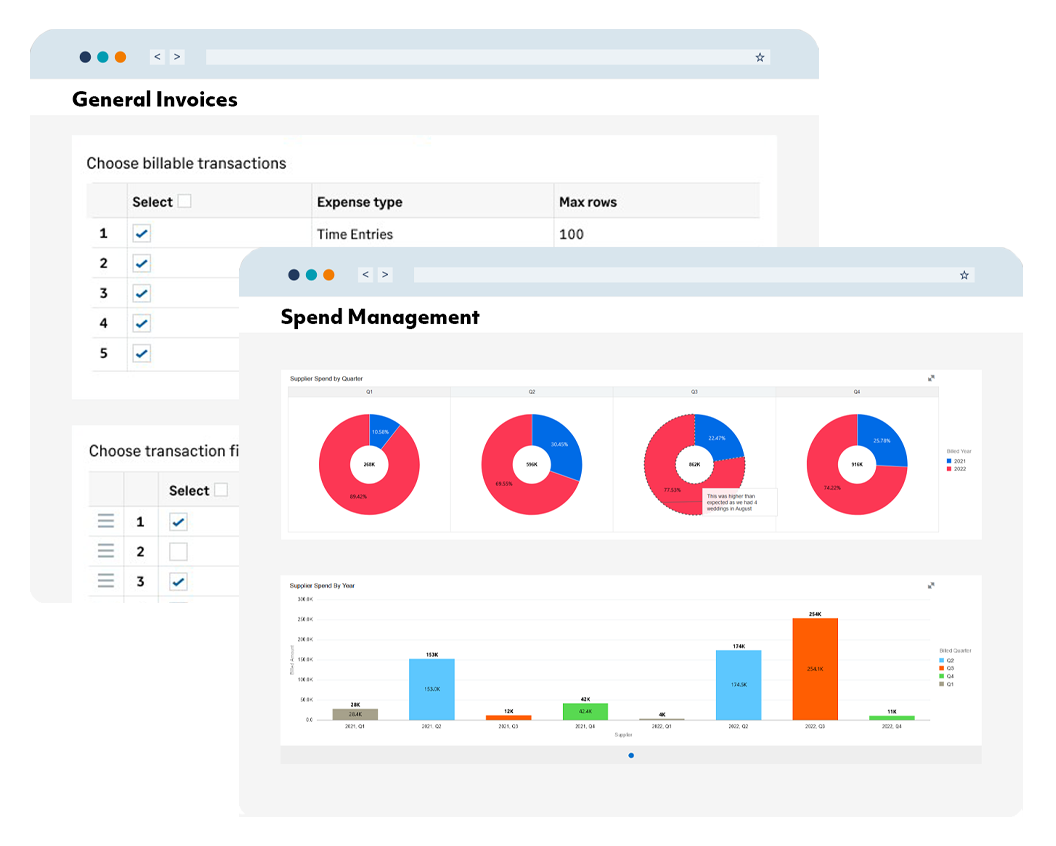Click the expand icon on Supplier Spend by Quarter
The image size is (1056, 846).
coord(931,378)
